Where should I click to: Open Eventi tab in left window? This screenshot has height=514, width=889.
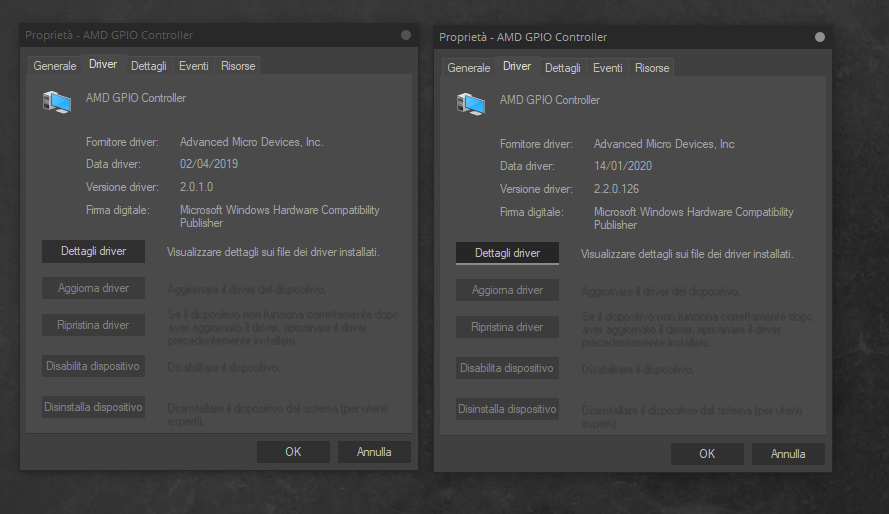click(193, 66)
